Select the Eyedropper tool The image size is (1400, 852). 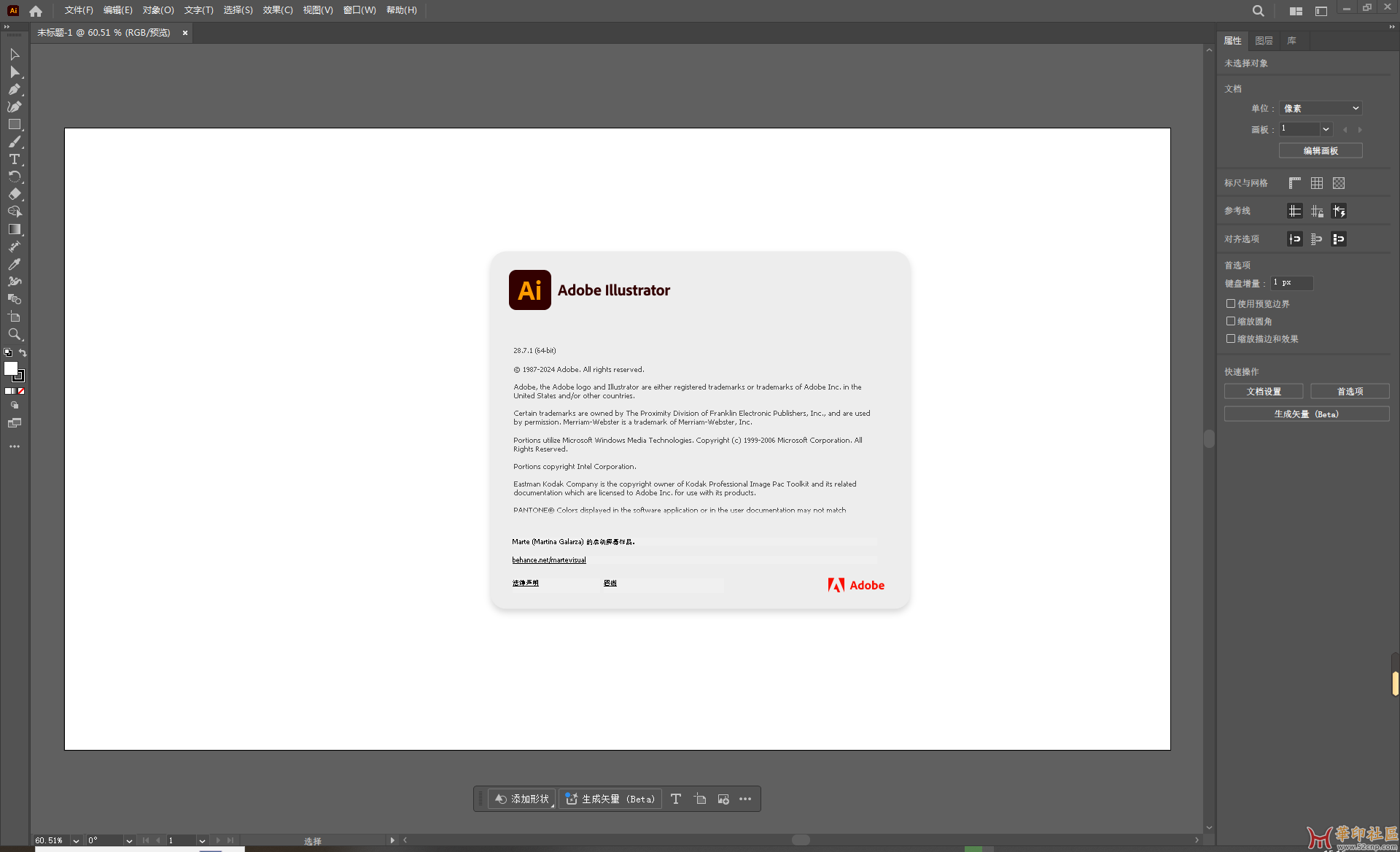tap(14, 265)
